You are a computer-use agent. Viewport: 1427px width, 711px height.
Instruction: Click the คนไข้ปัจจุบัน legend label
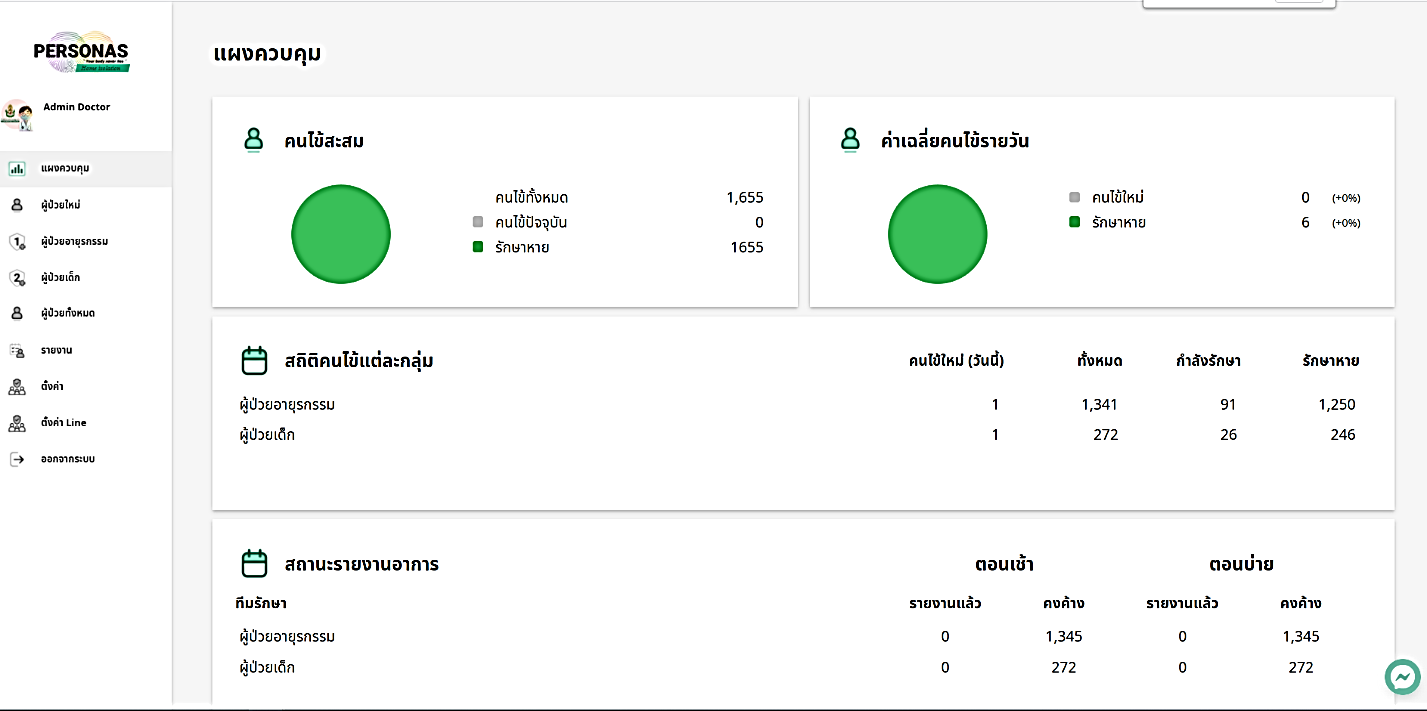531,222
